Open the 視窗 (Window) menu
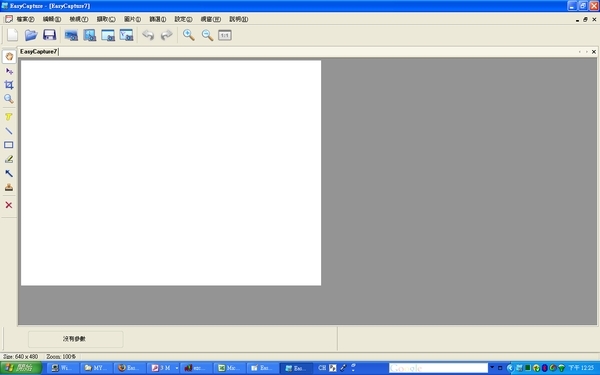The width and height of the screenshot is (600, 375). coord(210,19)
